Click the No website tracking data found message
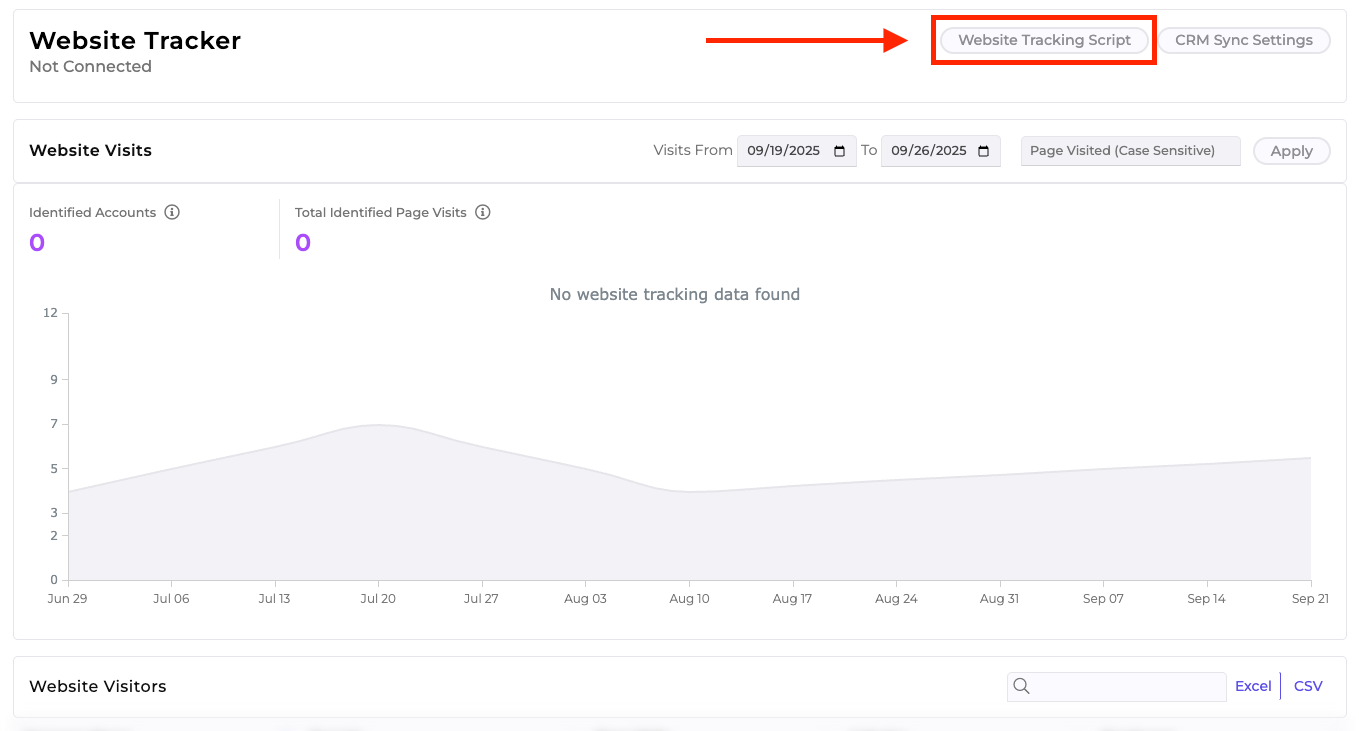The image size is (1359, 731). click(674, 294)
